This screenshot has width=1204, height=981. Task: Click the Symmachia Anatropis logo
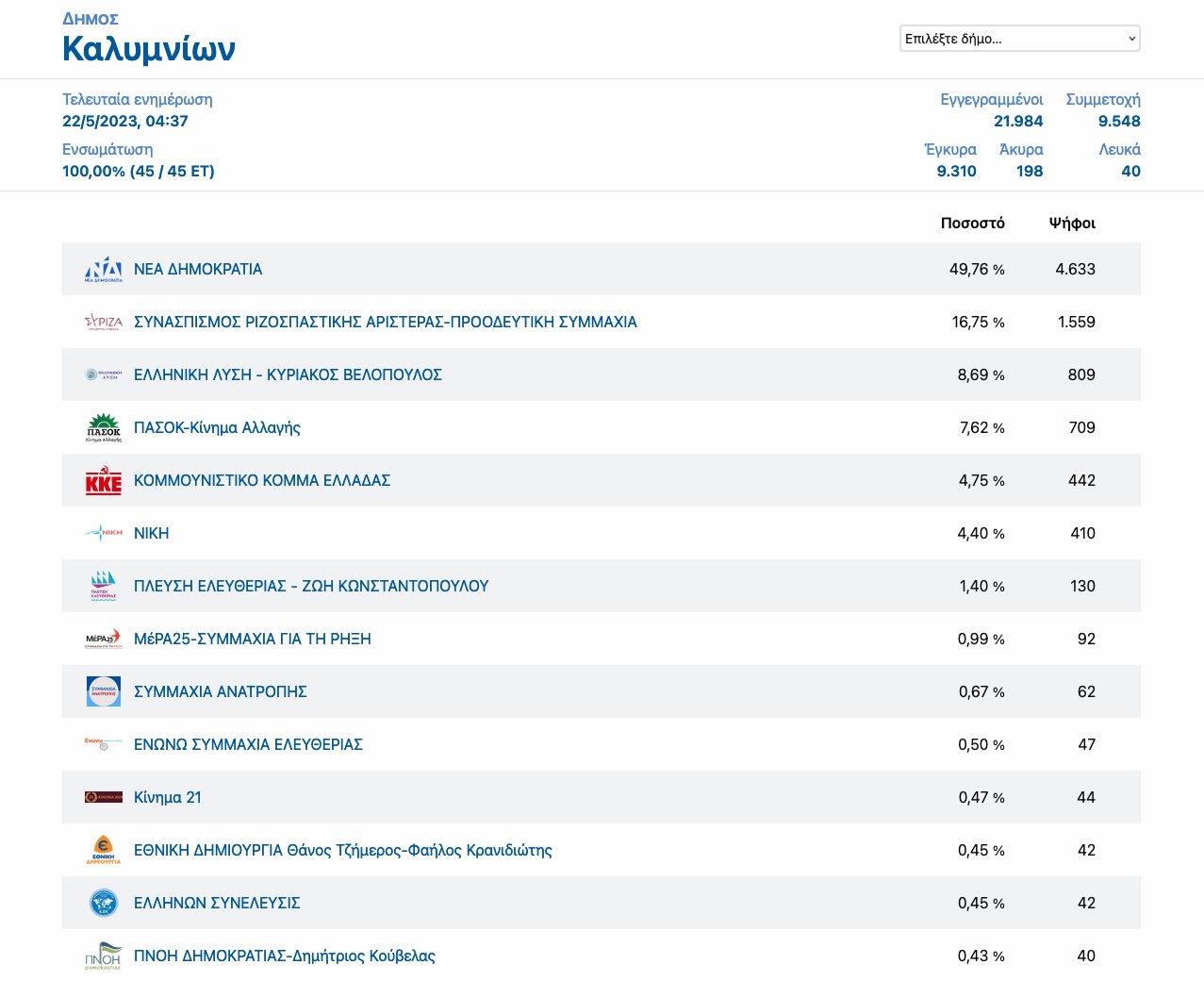tap(104, 691)
